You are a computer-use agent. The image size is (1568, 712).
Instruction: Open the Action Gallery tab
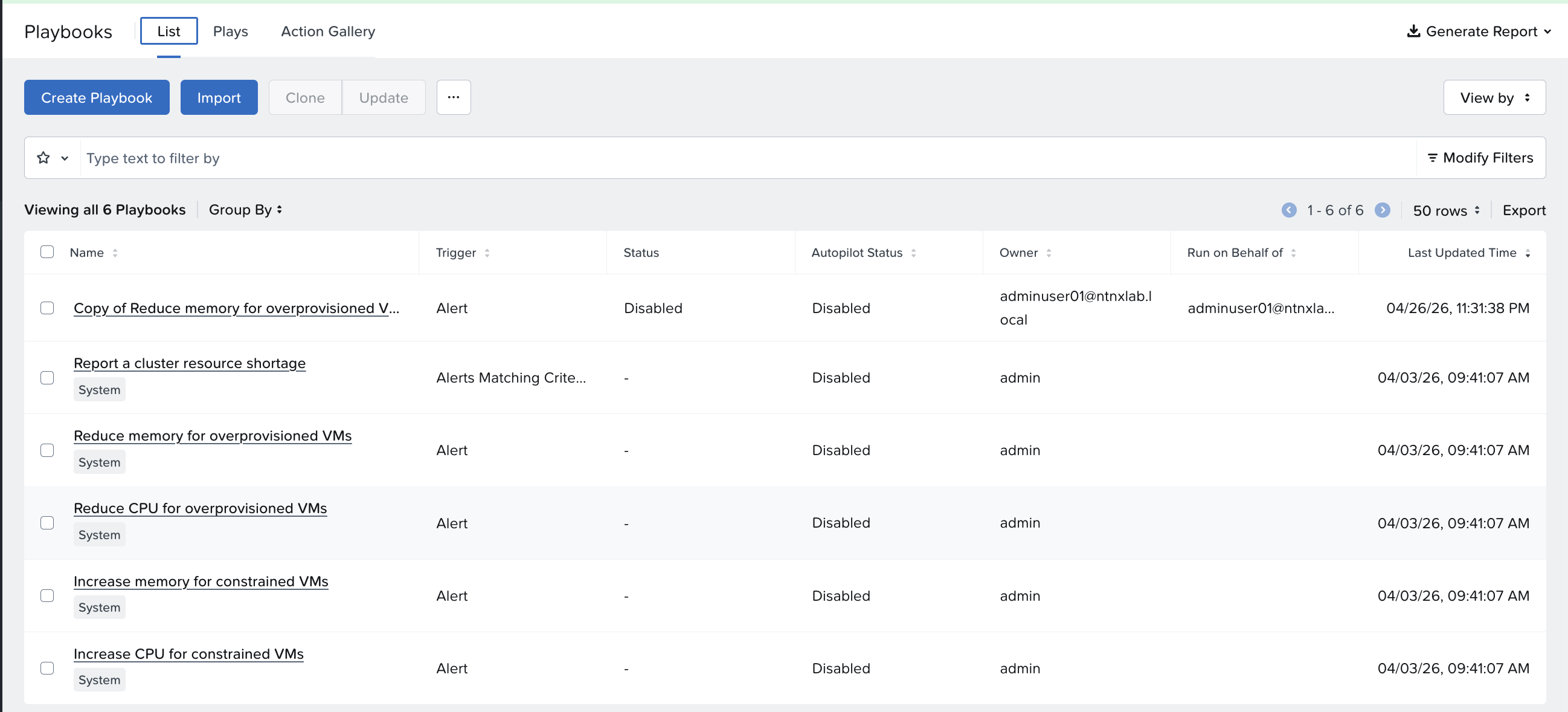point(328,31)
